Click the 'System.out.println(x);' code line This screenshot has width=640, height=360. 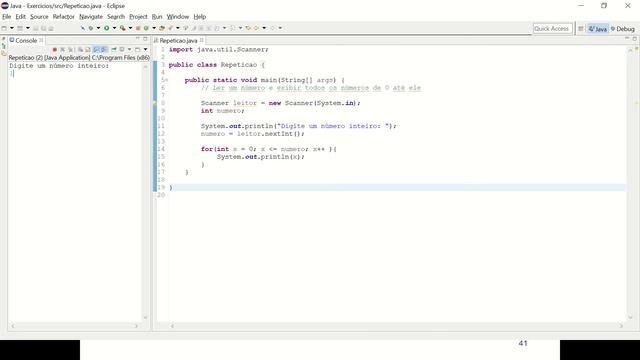coord(260,157)
